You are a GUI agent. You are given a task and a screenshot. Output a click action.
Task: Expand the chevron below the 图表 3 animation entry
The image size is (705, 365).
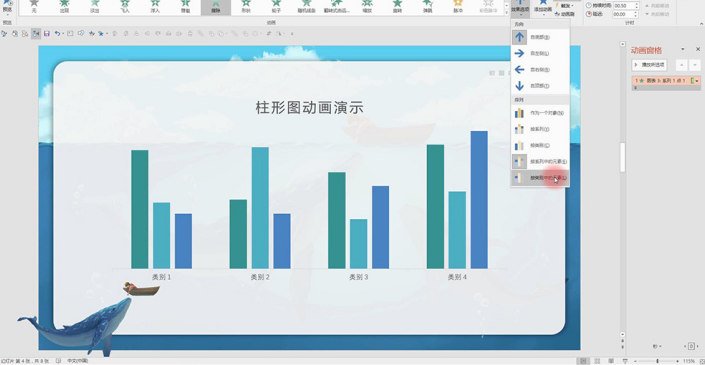[x=635, y=88]
